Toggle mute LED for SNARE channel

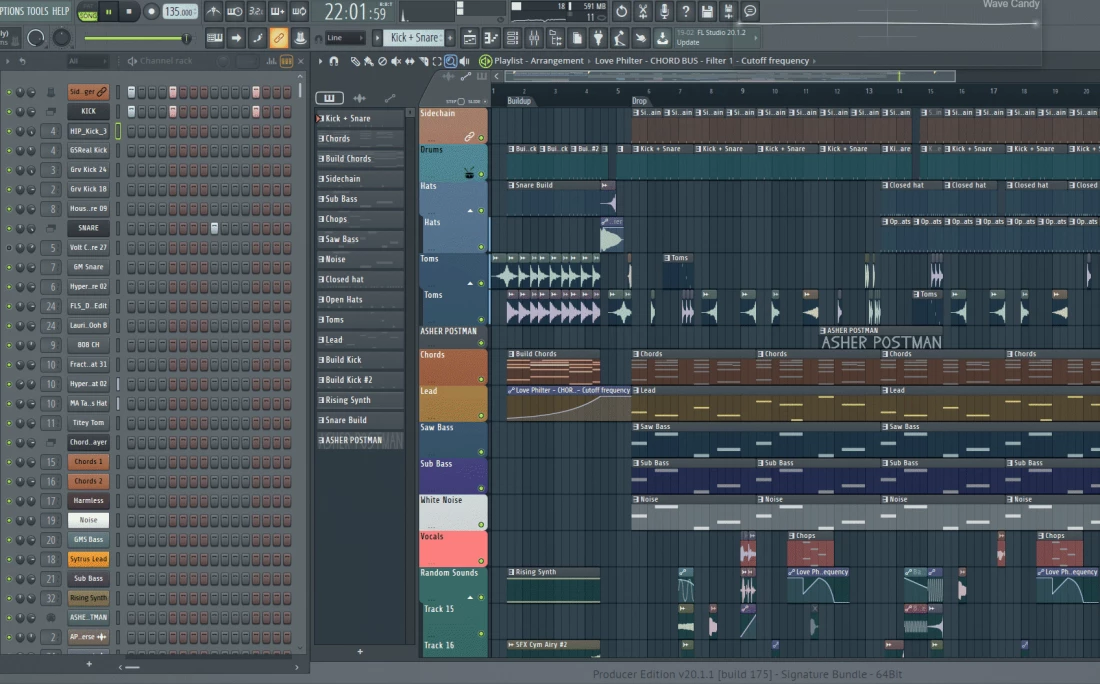click(9, 228)
